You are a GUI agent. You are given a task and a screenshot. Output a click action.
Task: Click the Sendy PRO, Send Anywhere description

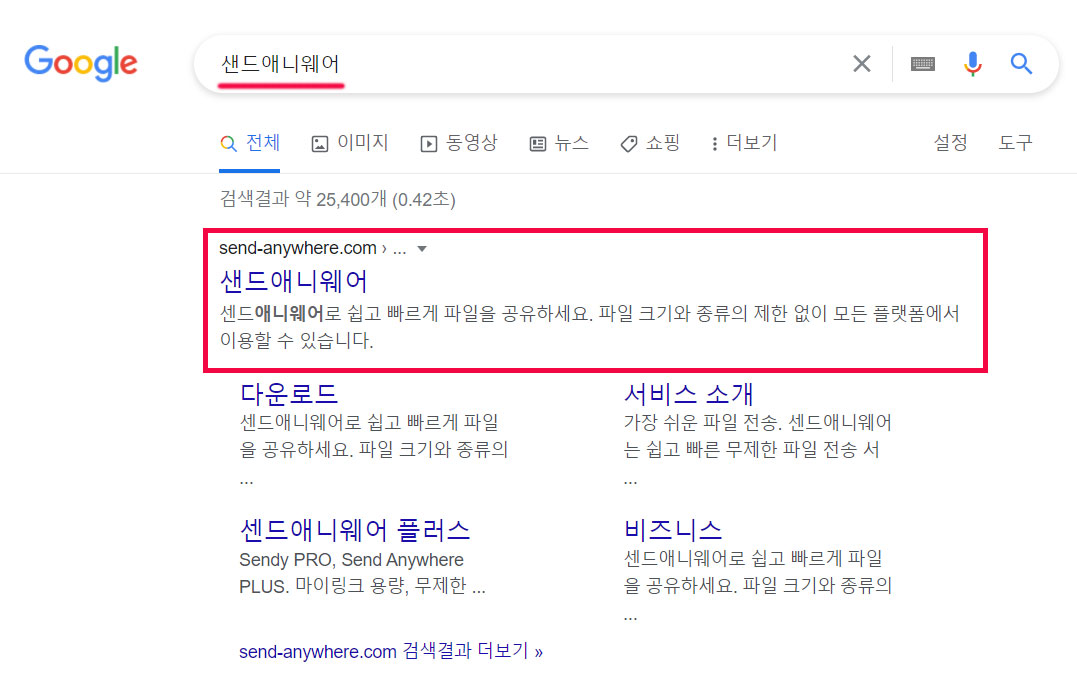(x=362, y=573)
